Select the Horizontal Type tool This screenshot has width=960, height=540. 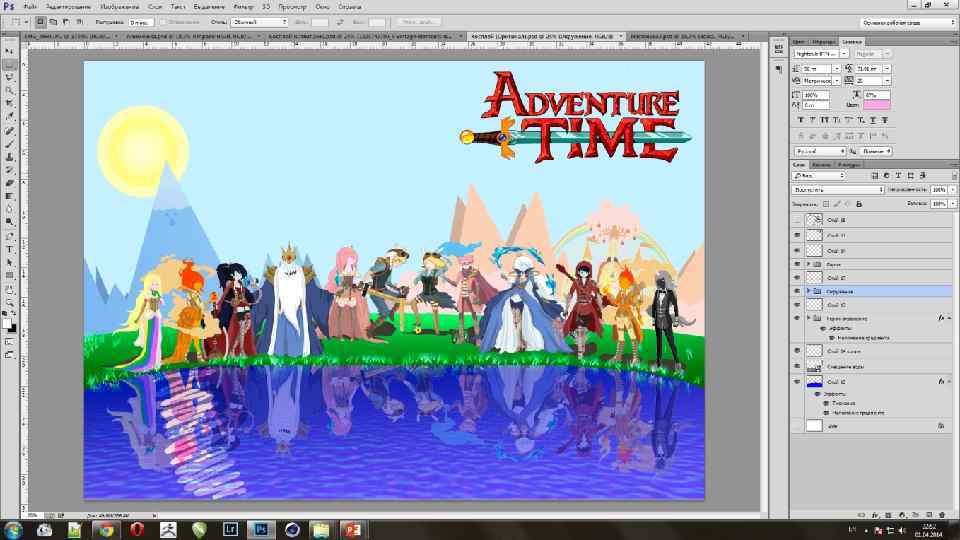point(9,249)
